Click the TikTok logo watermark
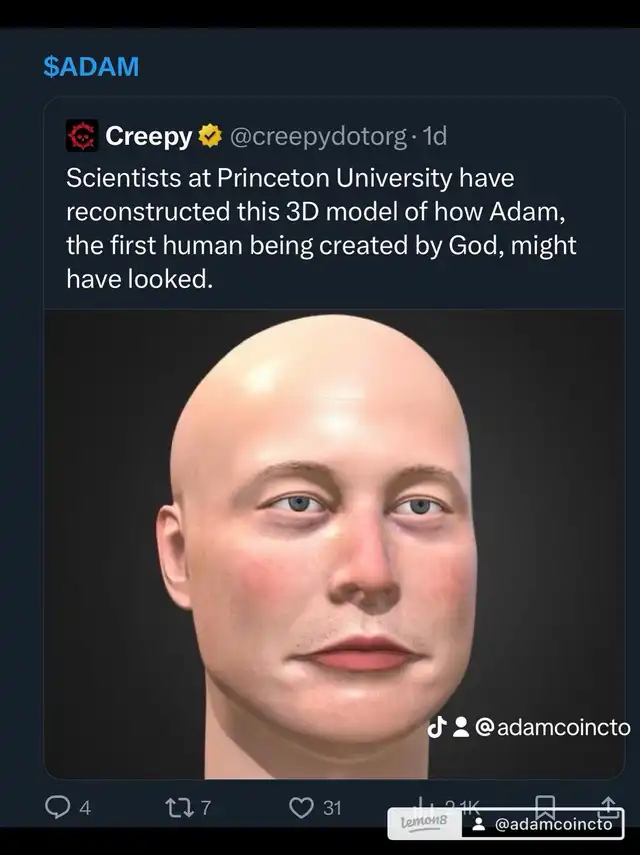 437,727
